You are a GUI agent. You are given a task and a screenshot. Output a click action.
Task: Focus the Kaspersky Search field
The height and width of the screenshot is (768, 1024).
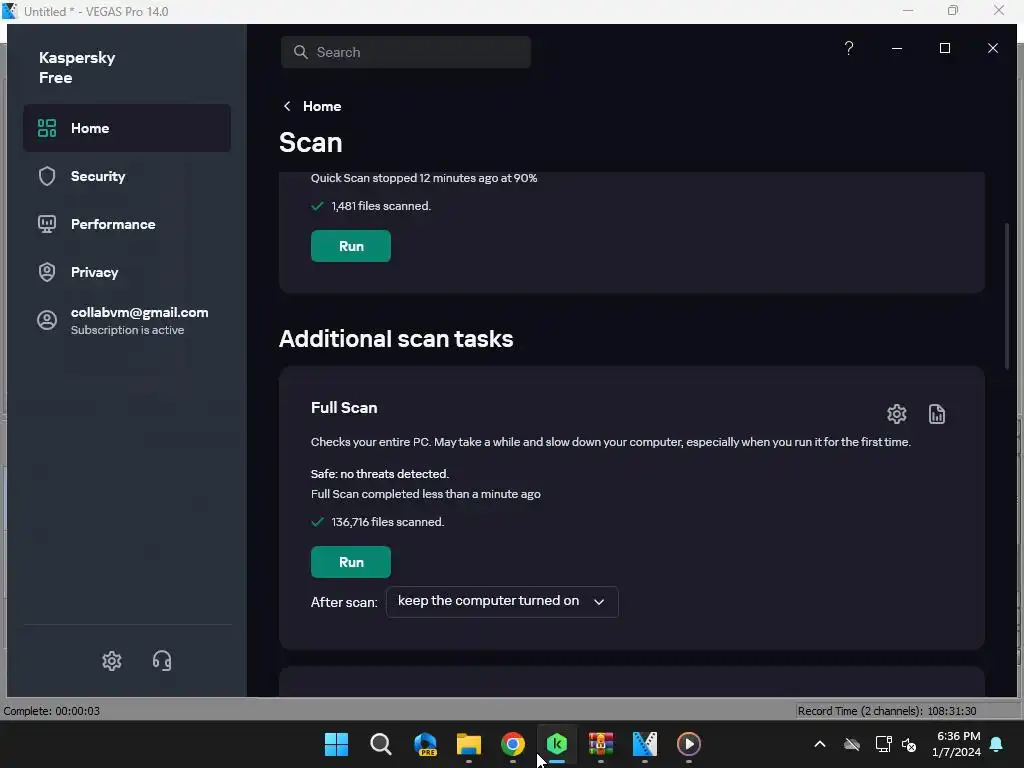tap(406, 52)
